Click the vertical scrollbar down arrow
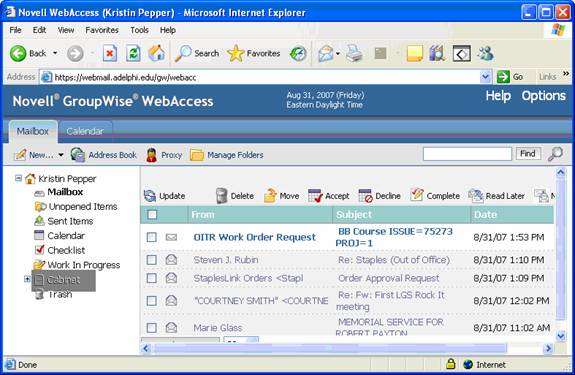The height and width of the screenshot is (375, 575). tap(561, 335)
